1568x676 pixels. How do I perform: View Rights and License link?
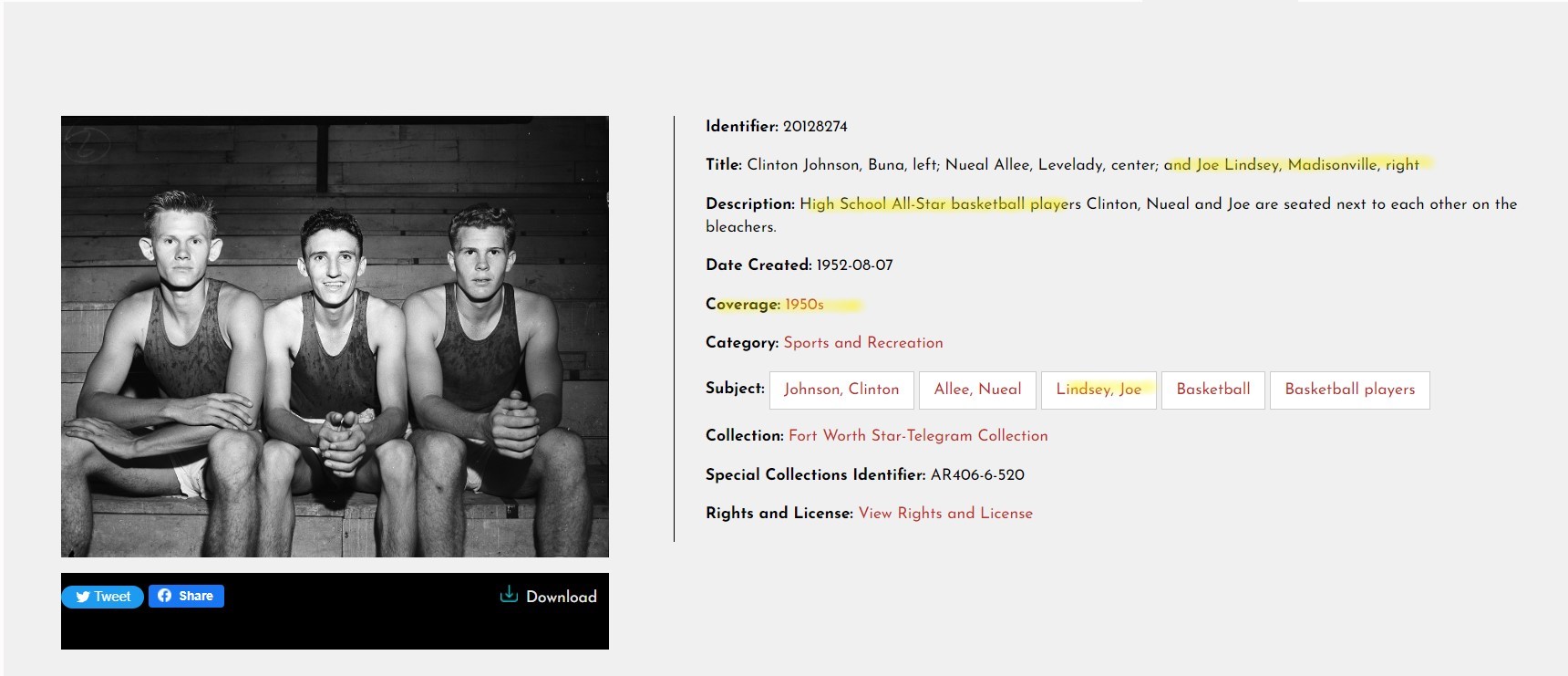point(945,513)
